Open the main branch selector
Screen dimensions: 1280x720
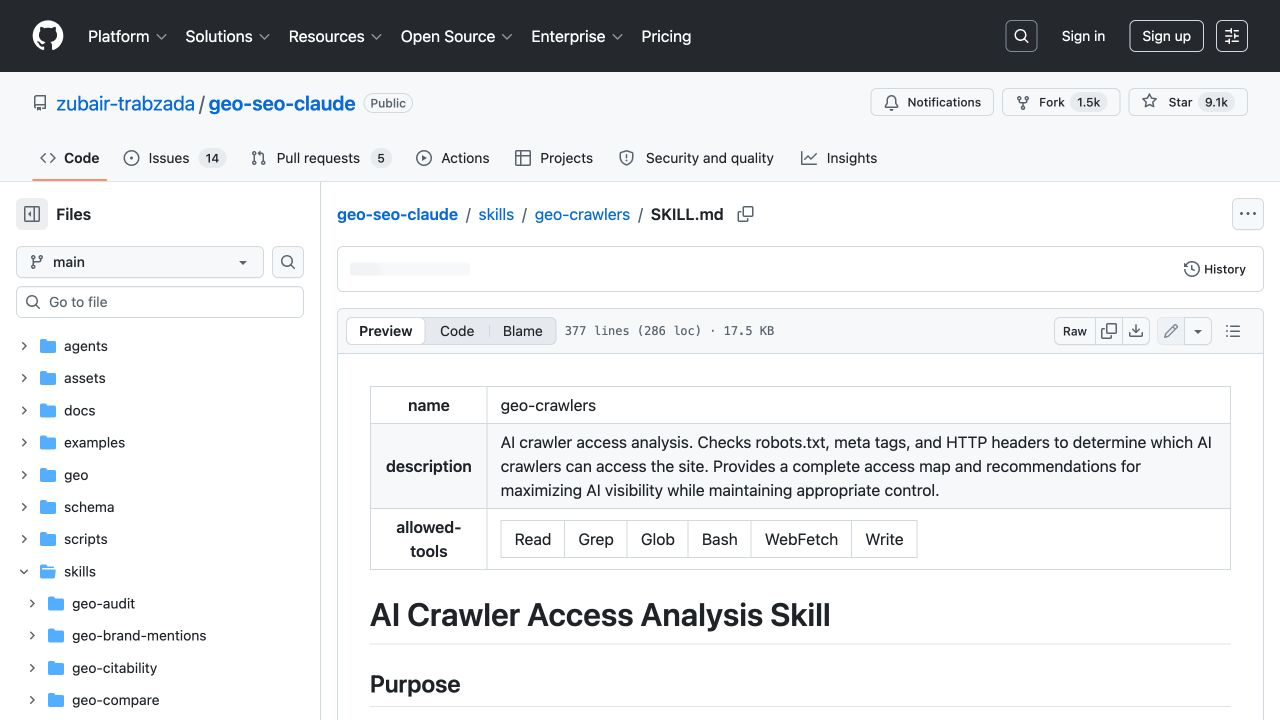[x=140, y=262]
